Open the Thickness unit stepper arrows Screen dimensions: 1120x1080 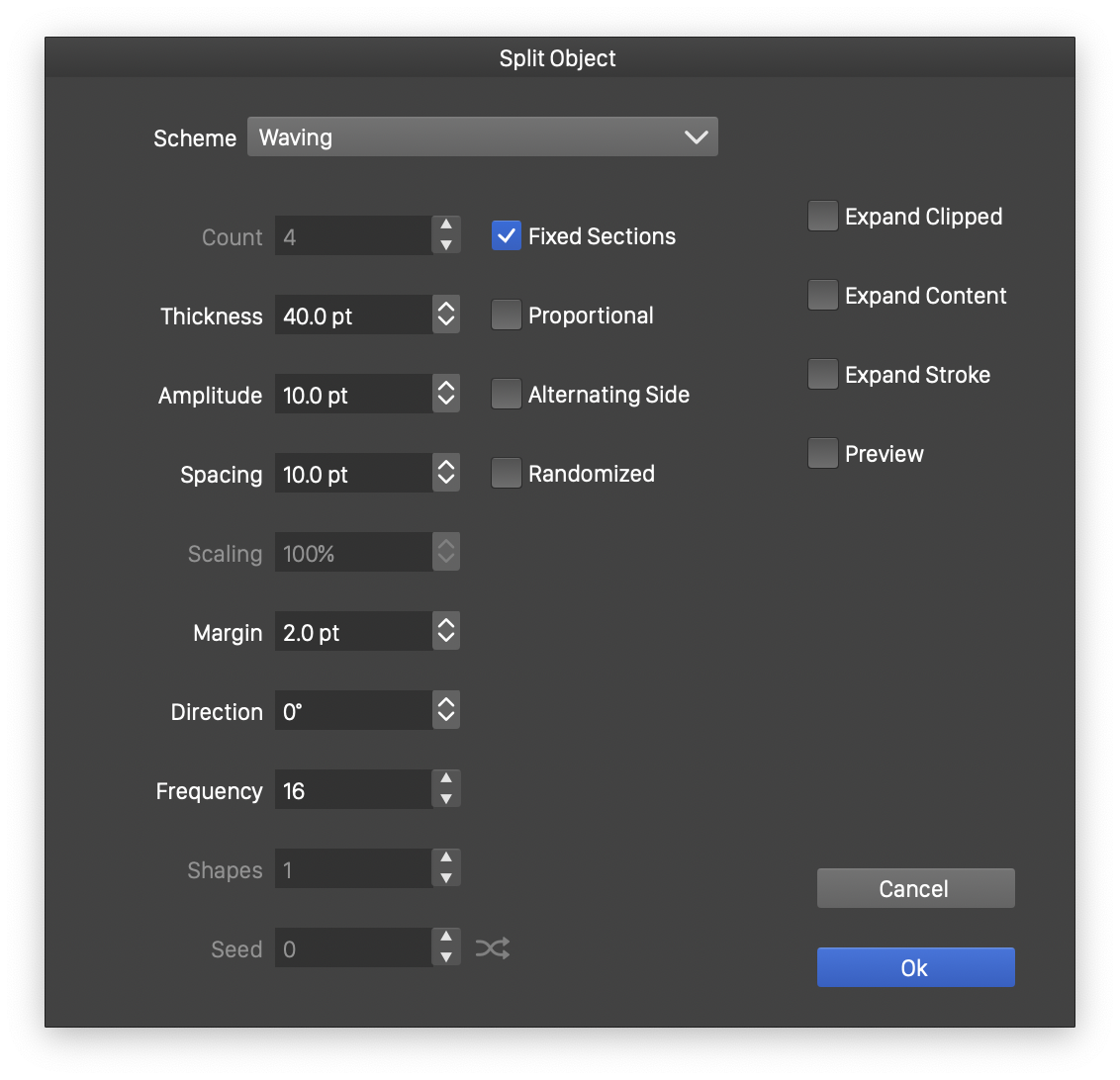446,315
